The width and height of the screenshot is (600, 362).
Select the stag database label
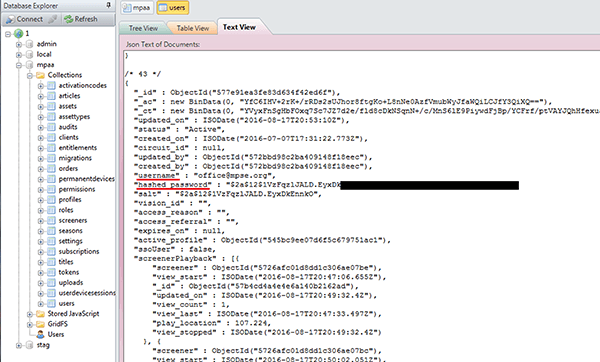coord(43,345)
